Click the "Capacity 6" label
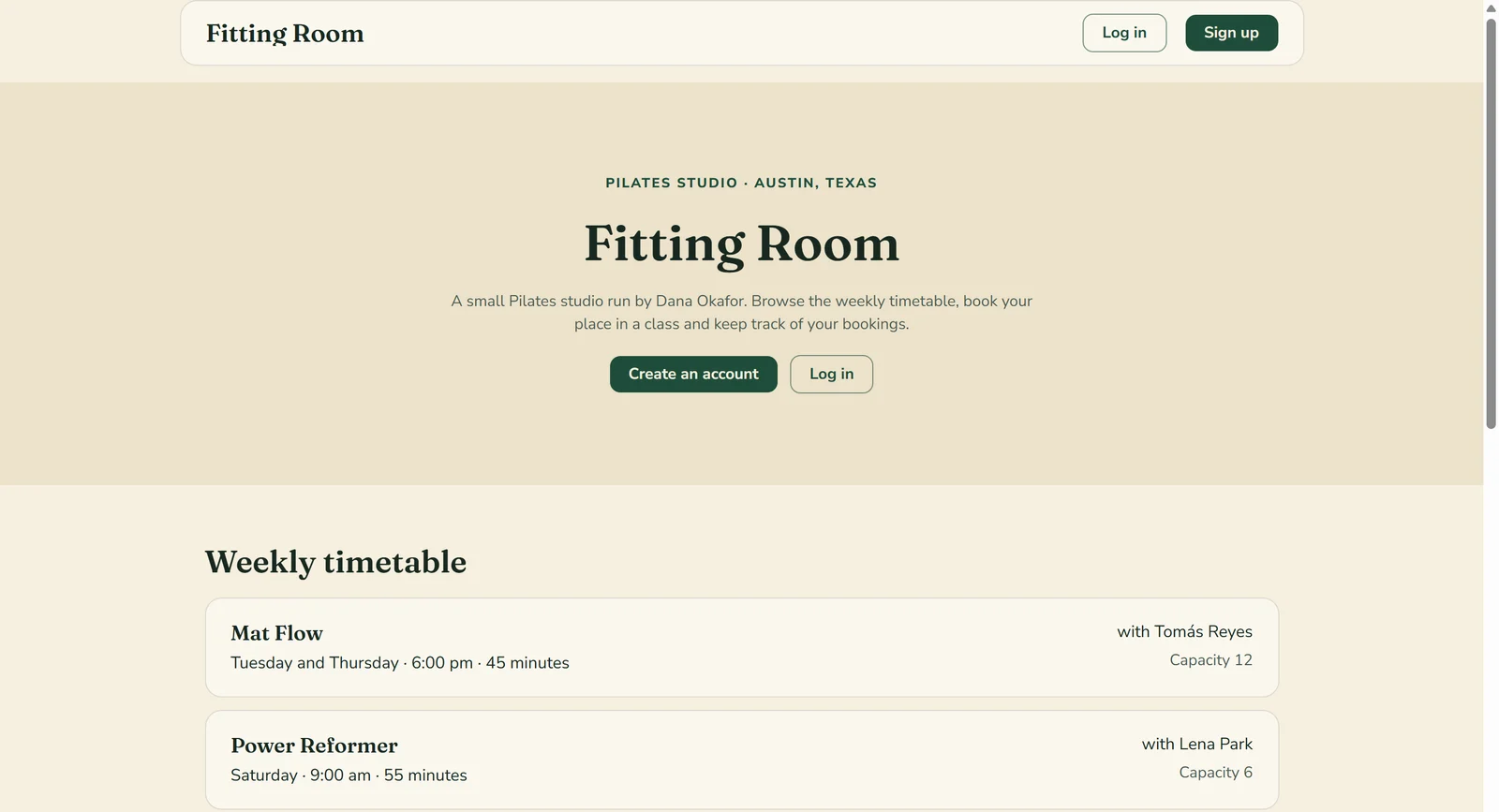The height and width of the screenshot is (812, 1499). 1215,772
